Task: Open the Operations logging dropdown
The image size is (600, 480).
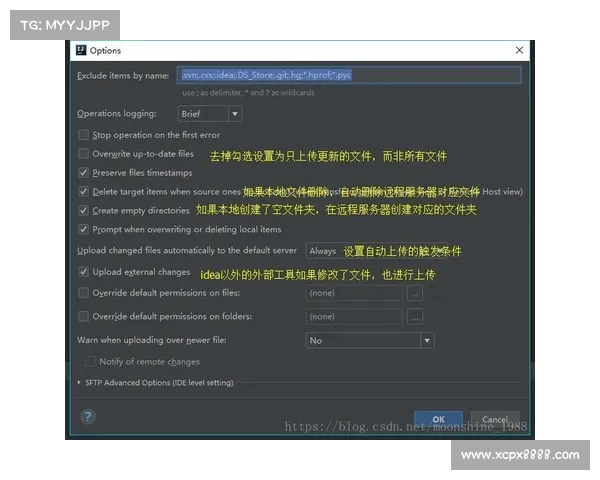Action: 209,114
